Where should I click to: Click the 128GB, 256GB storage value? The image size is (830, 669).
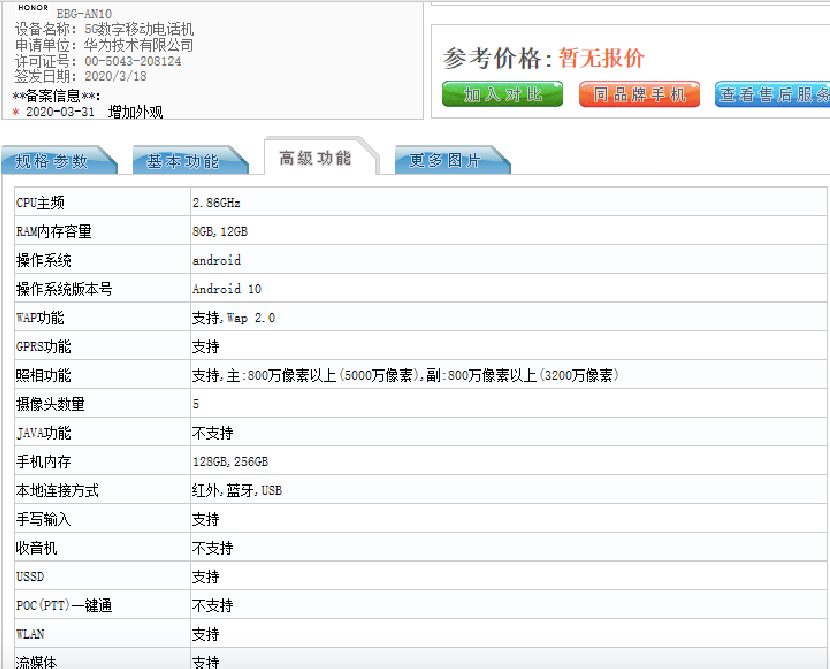pos(230,462)
